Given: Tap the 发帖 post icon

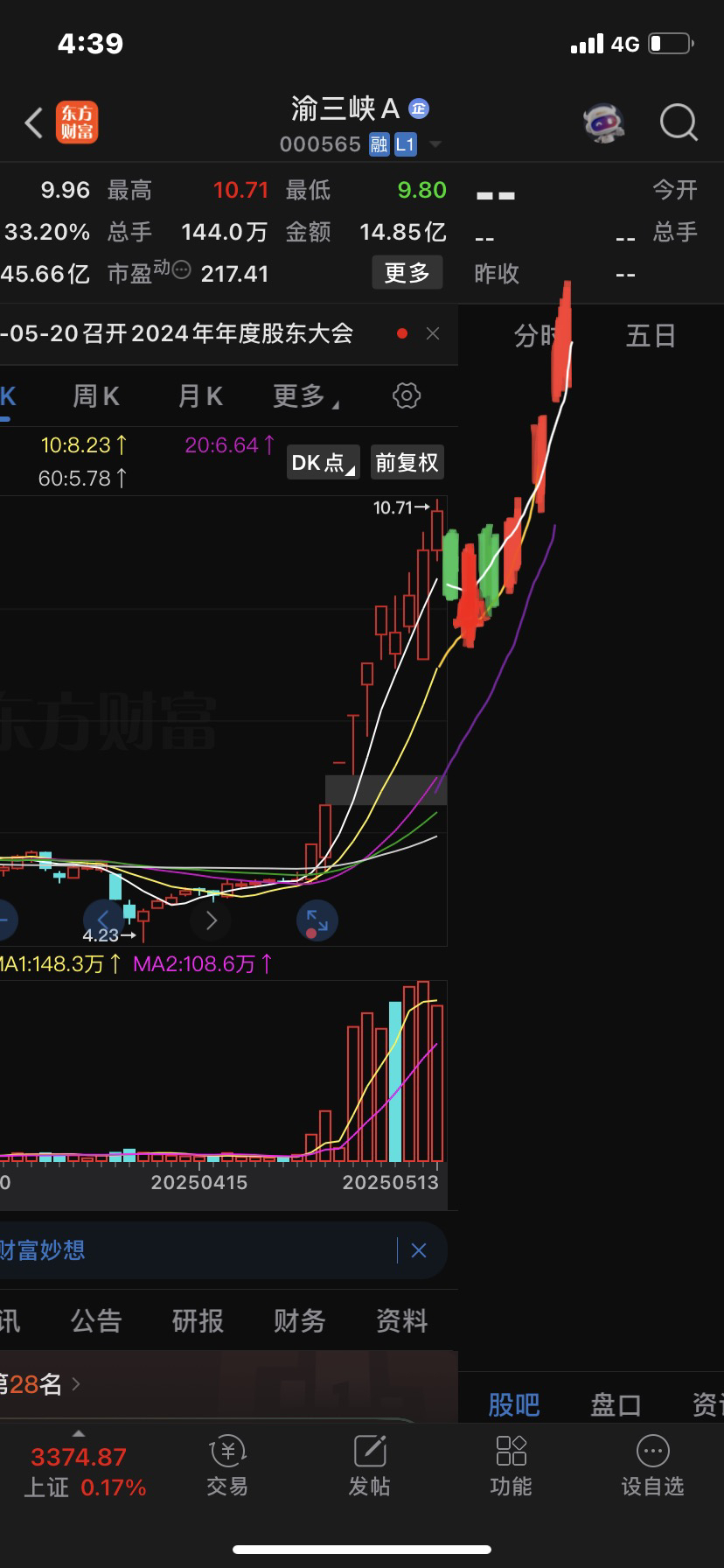Looking at the screenshot, I should coord(369,1466).
